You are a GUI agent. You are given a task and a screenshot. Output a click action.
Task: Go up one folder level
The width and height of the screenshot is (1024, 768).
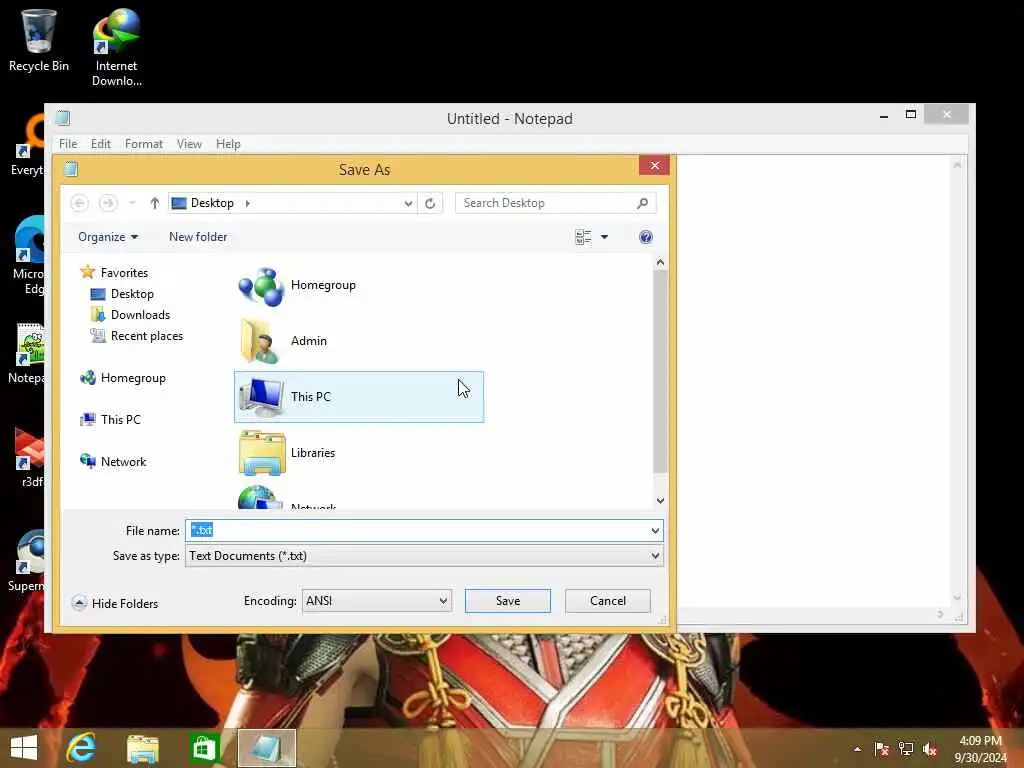(x=154, y=203)
